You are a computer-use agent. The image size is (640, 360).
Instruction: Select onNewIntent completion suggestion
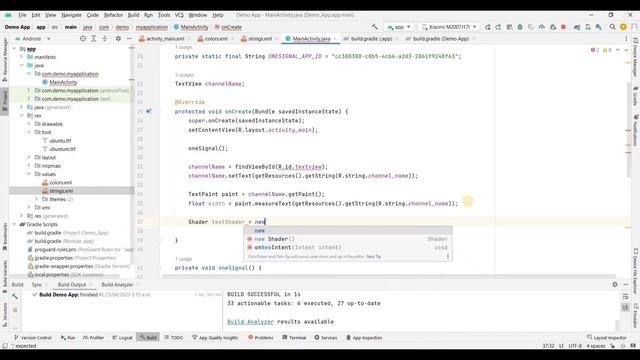coord(347,247)
